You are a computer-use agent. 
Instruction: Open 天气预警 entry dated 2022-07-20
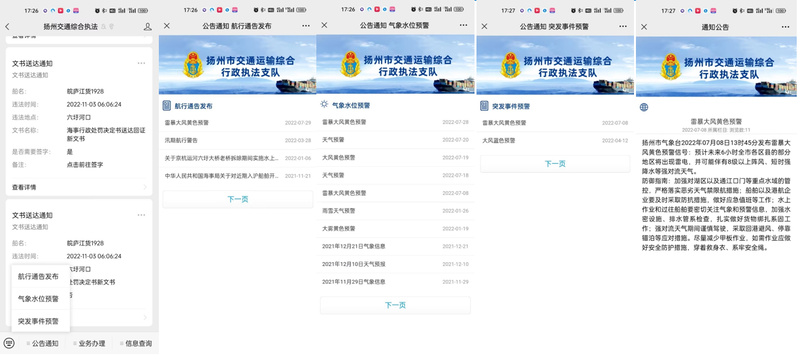[x=395, y=140]
